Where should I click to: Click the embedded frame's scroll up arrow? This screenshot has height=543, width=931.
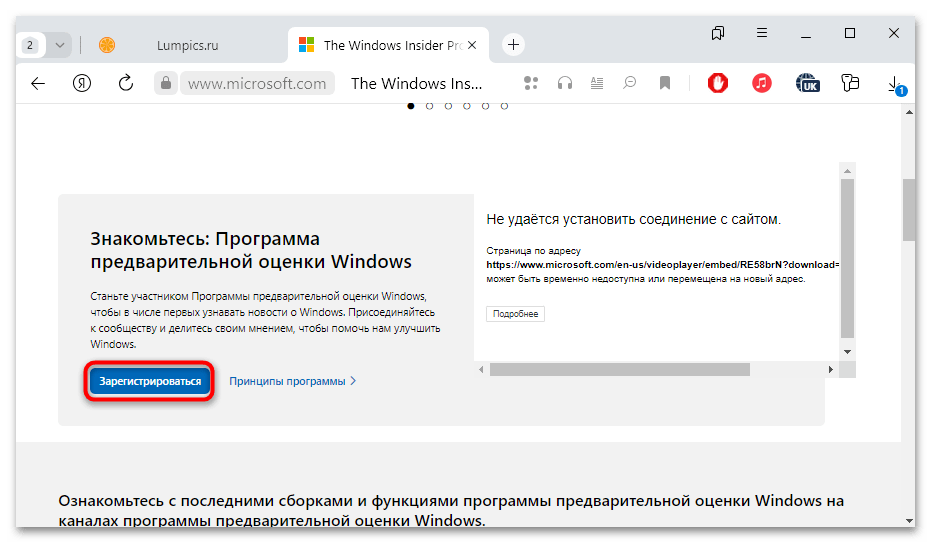[x=847, y=171]
